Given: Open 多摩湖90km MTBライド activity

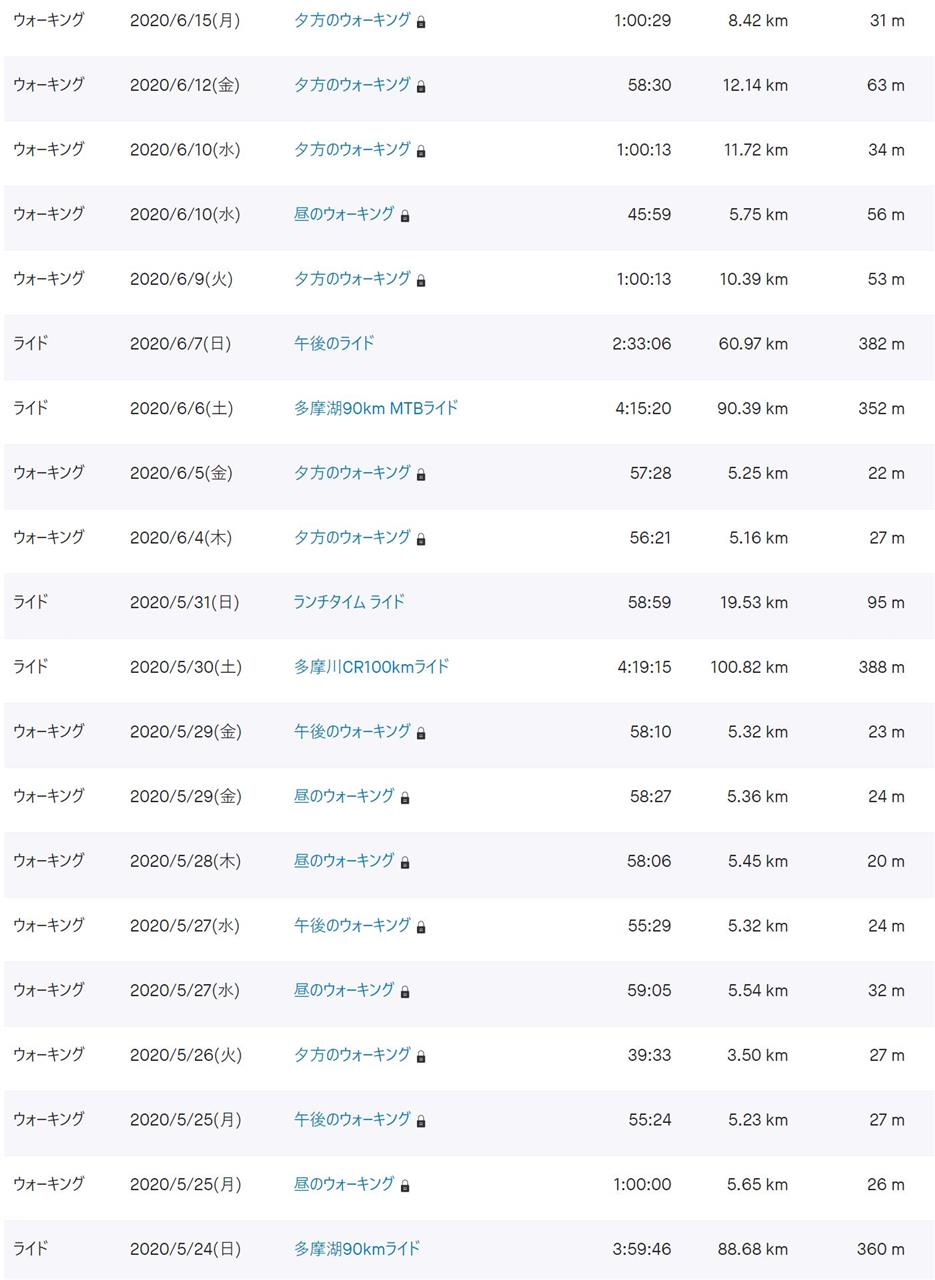Looking at the screenshot, I should pos(376,408).
